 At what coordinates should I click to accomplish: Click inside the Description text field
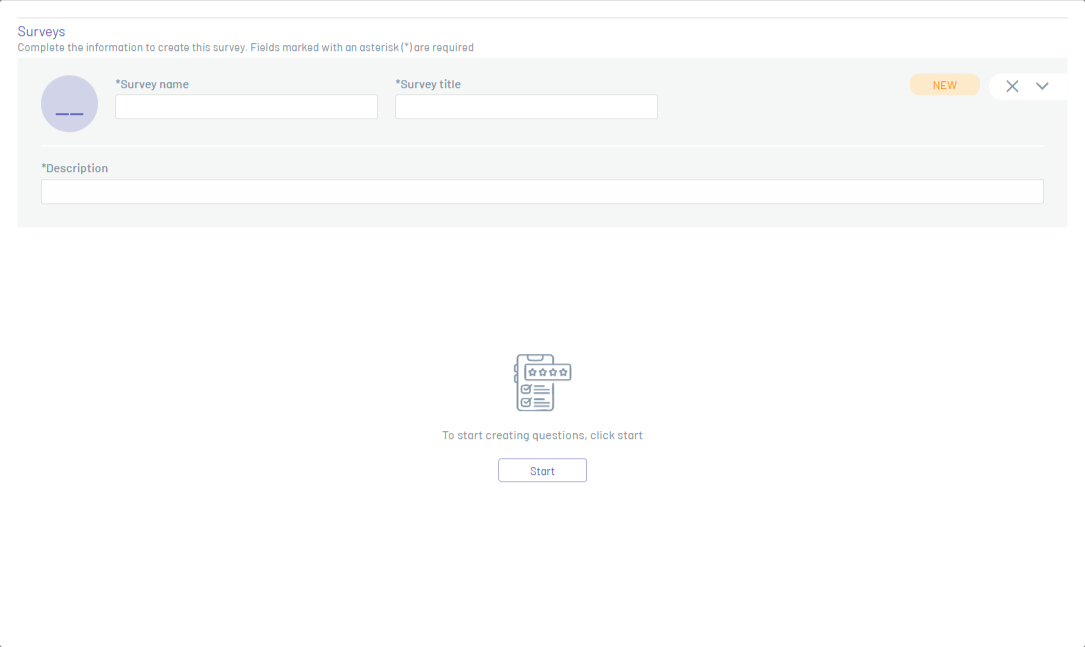pyautogui.click(x=542, y=192)
